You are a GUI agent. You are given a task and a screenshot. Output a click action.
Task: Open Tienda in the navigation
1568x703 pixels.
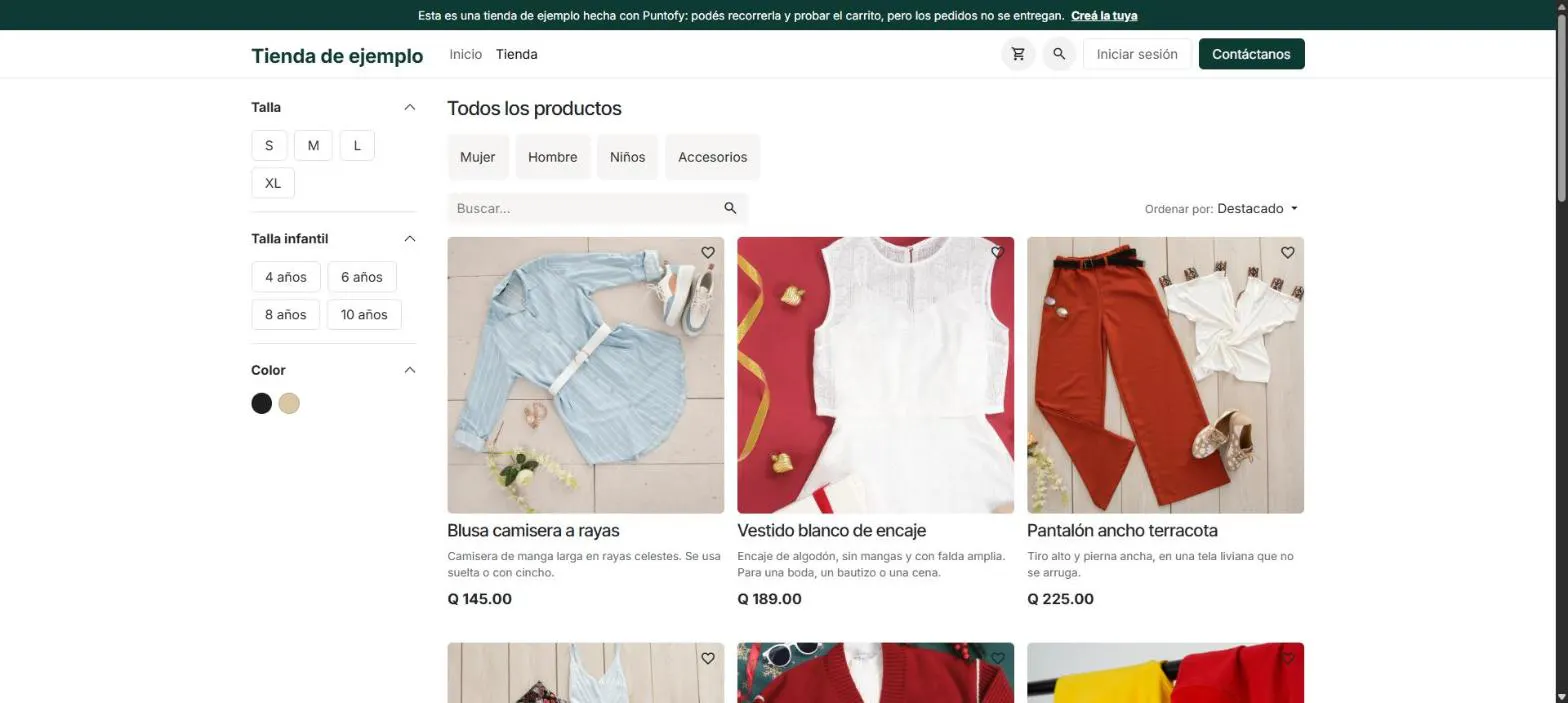517,54
